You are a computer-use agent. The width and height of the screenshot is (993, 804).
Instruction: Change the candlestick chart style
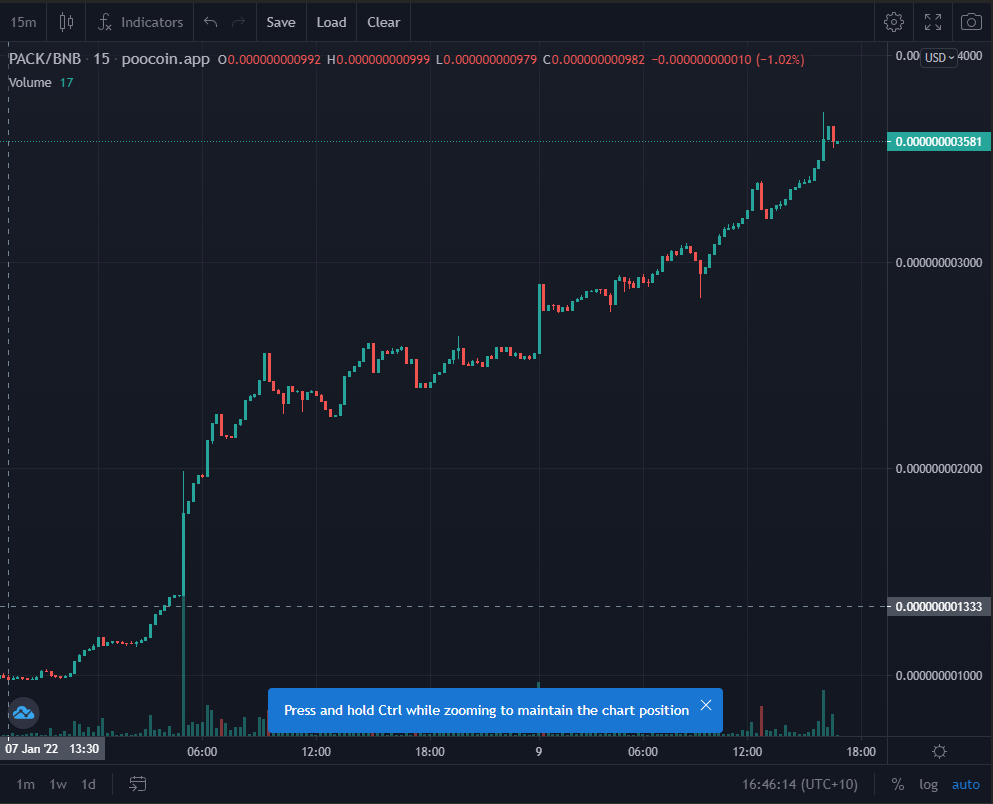66,22
